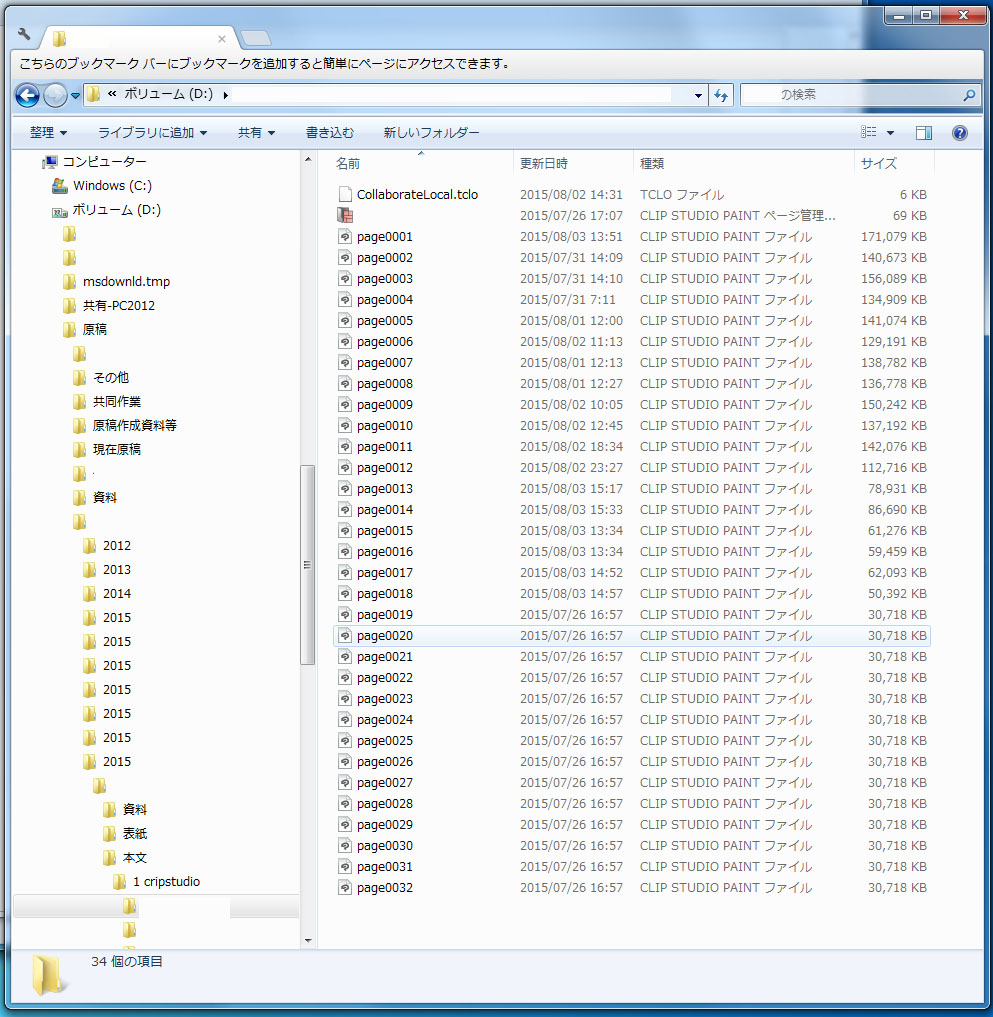Select file name page0003
Screen dimensions: 993x1017
385,279
